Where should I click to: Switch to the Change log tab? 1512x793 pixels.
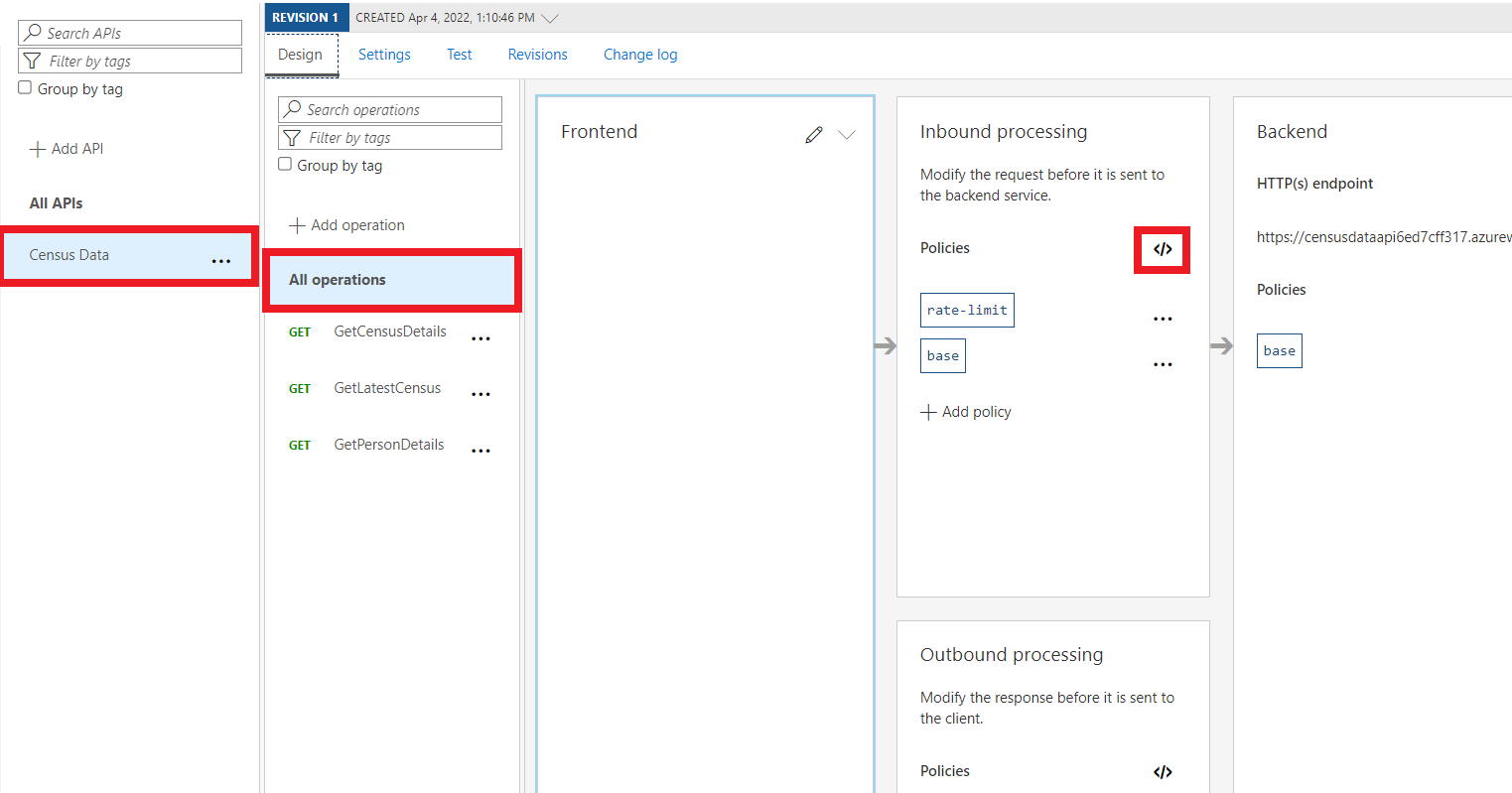[x=640, y=55]
